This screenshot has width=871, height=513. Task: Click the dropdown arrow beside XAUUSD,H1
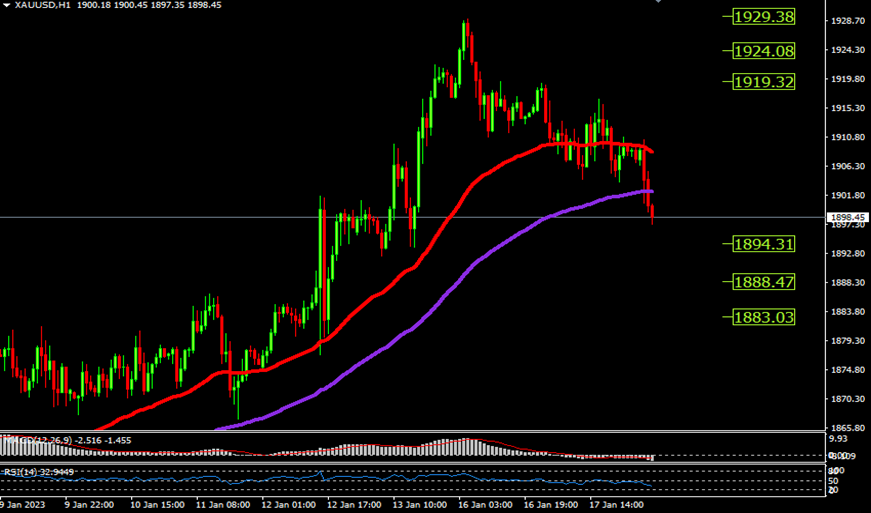pos(6,5)
